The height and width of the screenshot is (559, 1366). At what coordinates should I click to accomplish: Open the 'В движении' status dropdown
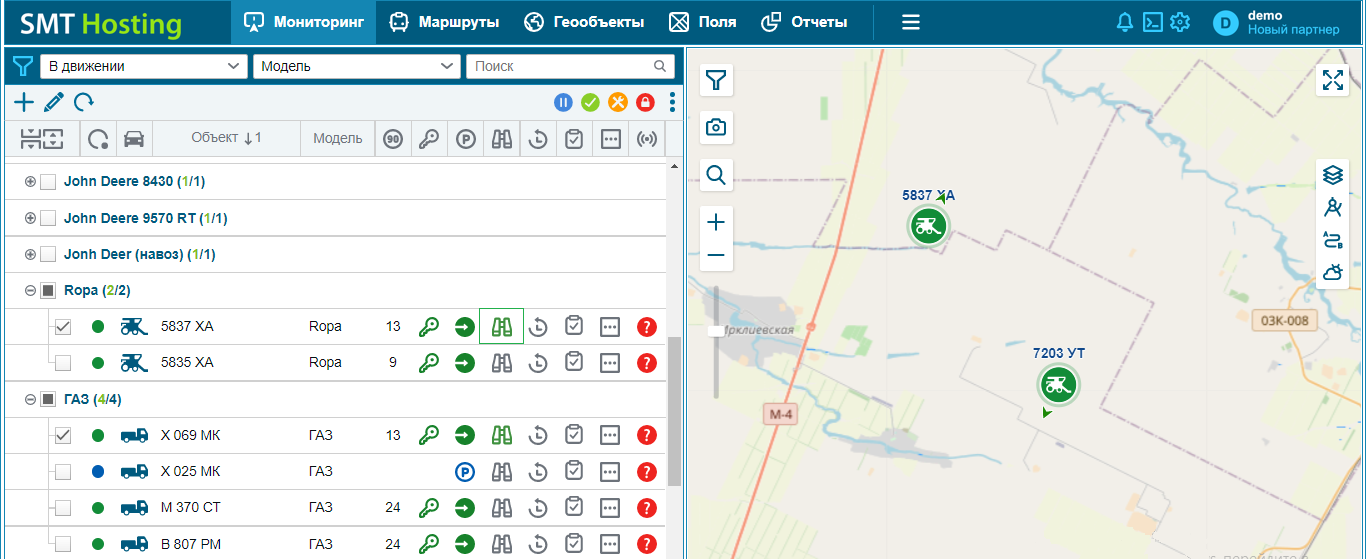[x=144, y=66]
